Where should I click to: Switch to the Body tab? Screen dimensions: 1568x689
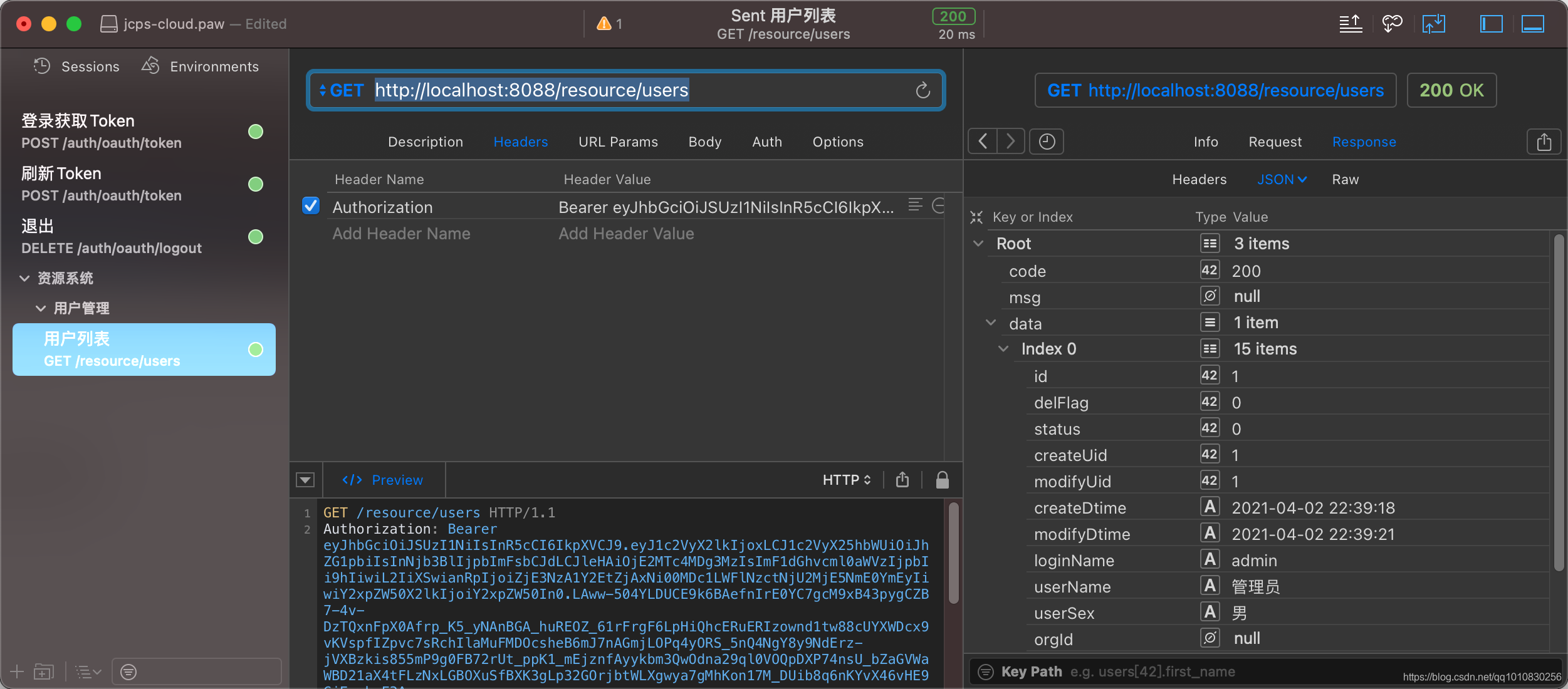pyautogui.click(x=704, y=142)
